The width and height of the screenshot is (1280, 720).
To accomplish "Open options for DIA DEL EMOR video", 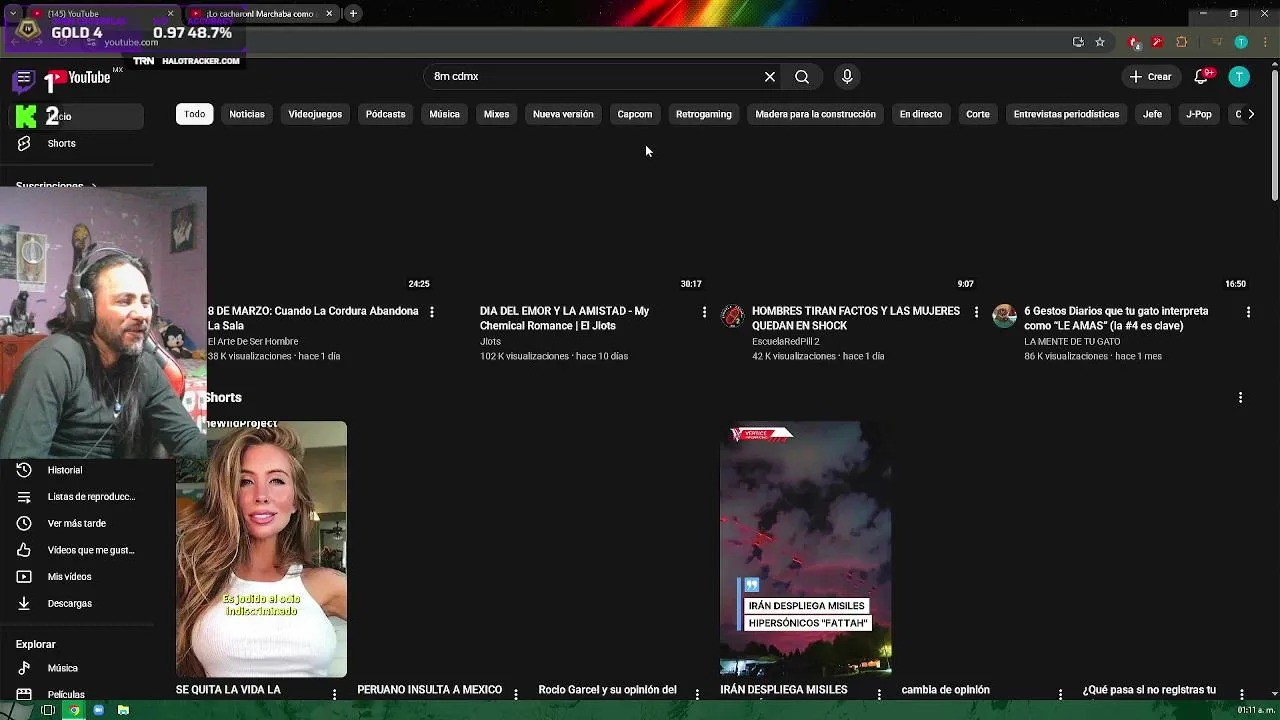I will point(704,313).
